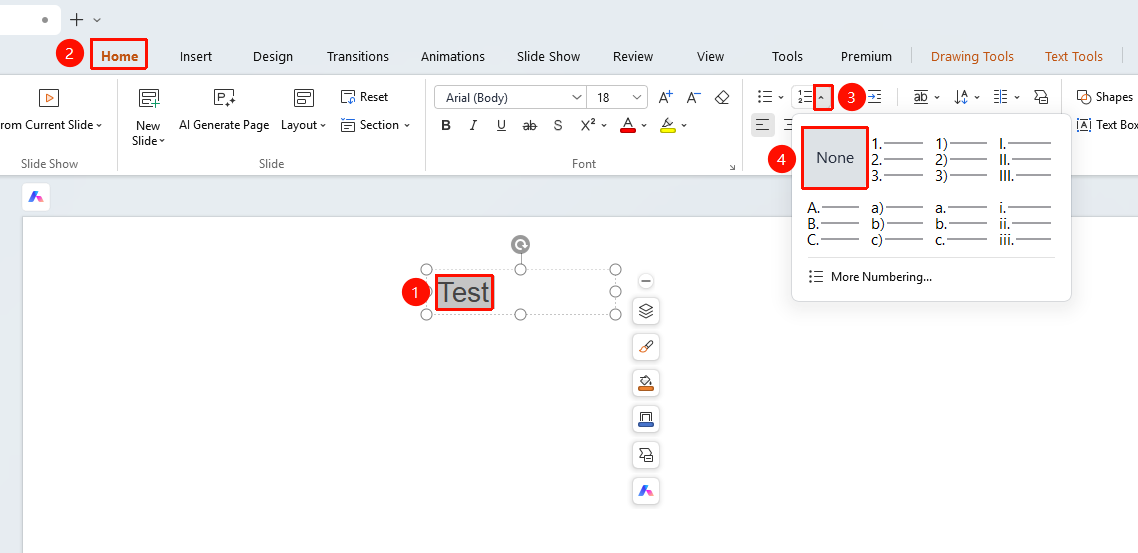Expand the bullets dropdown arrow

(781, 97)
